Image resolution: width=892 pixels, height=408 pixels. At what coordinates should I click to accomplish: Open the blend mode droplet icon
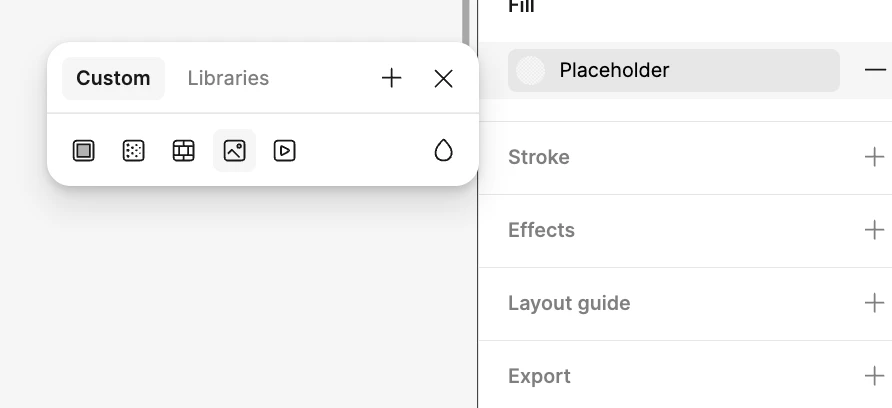click(x=443, y=151)
